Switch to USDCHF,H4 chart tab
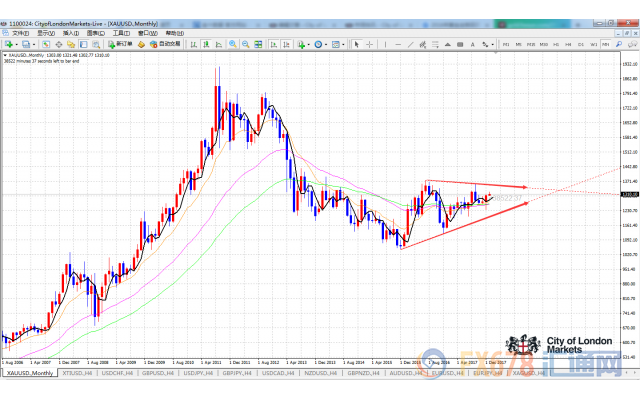Viewport: 640px width, 400px height. click(117, 373)
